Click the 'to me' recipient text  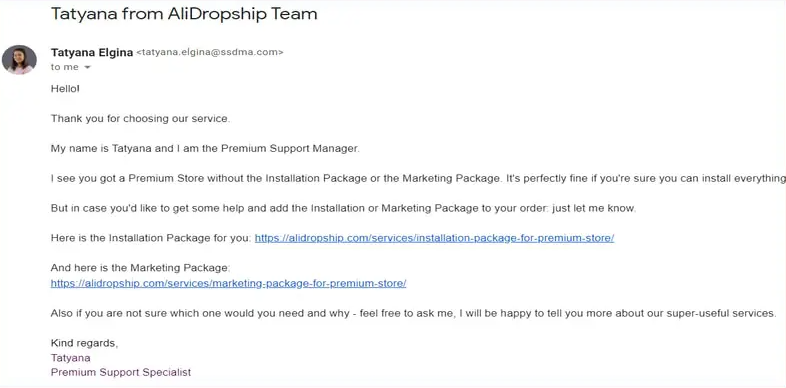point(65,67)
